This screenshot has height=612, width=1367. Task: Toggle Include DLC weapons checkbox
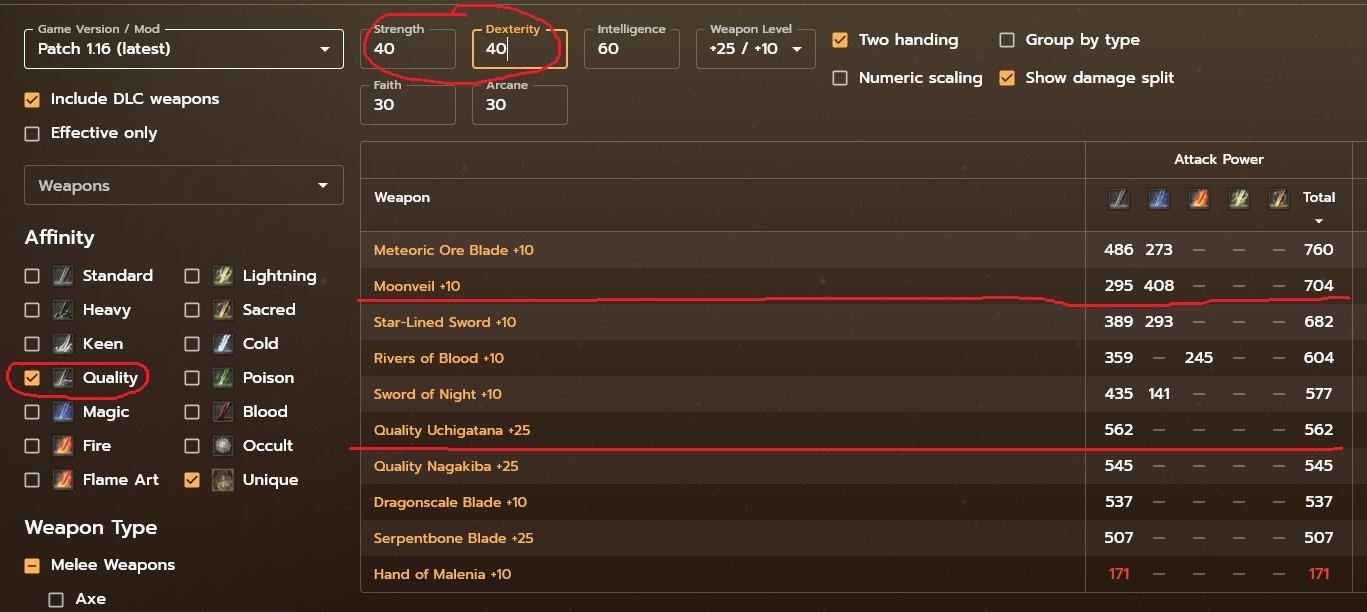32,99
